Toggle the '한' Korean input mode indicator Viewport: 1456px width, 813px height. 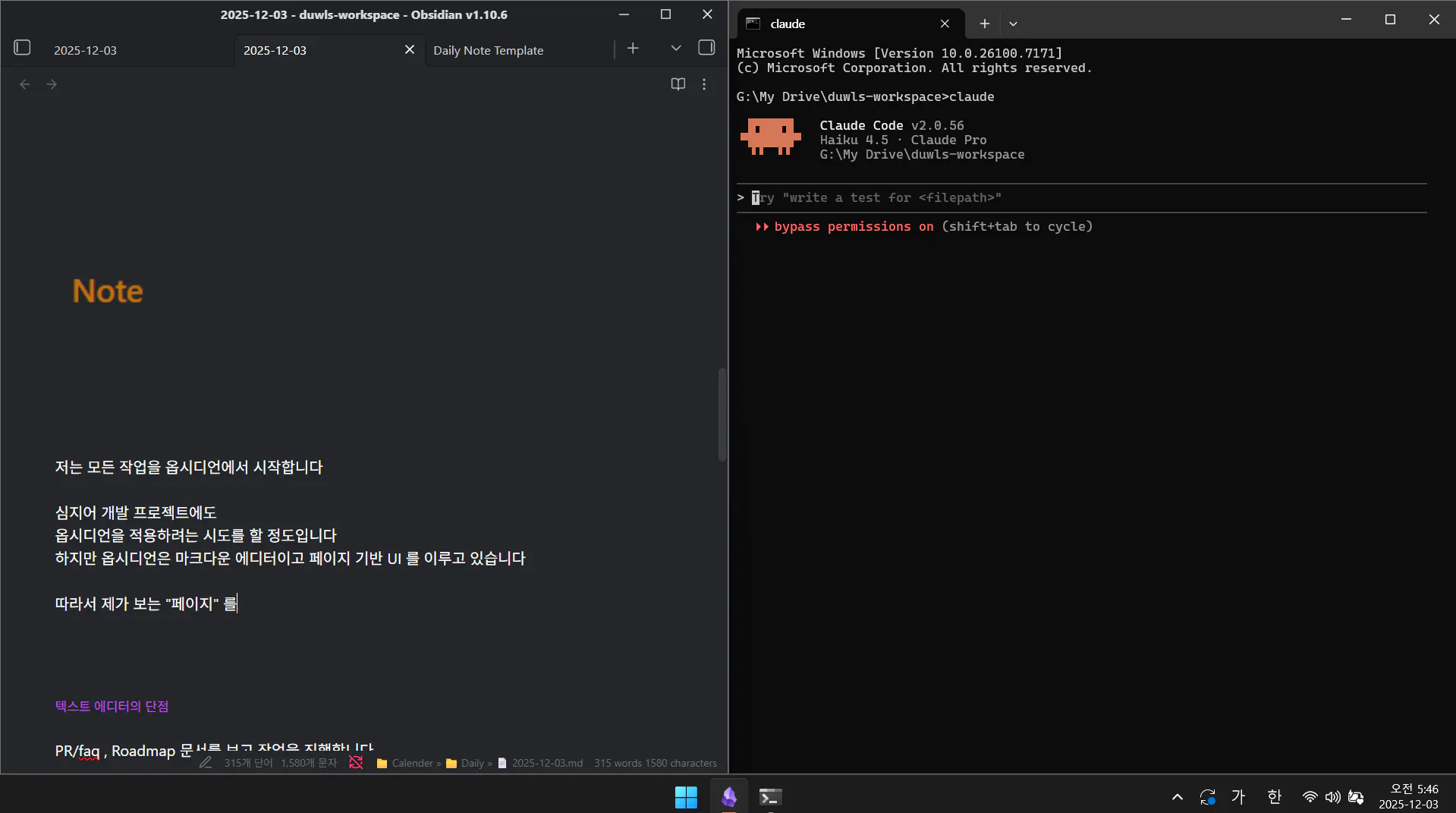pos(1275,796)
